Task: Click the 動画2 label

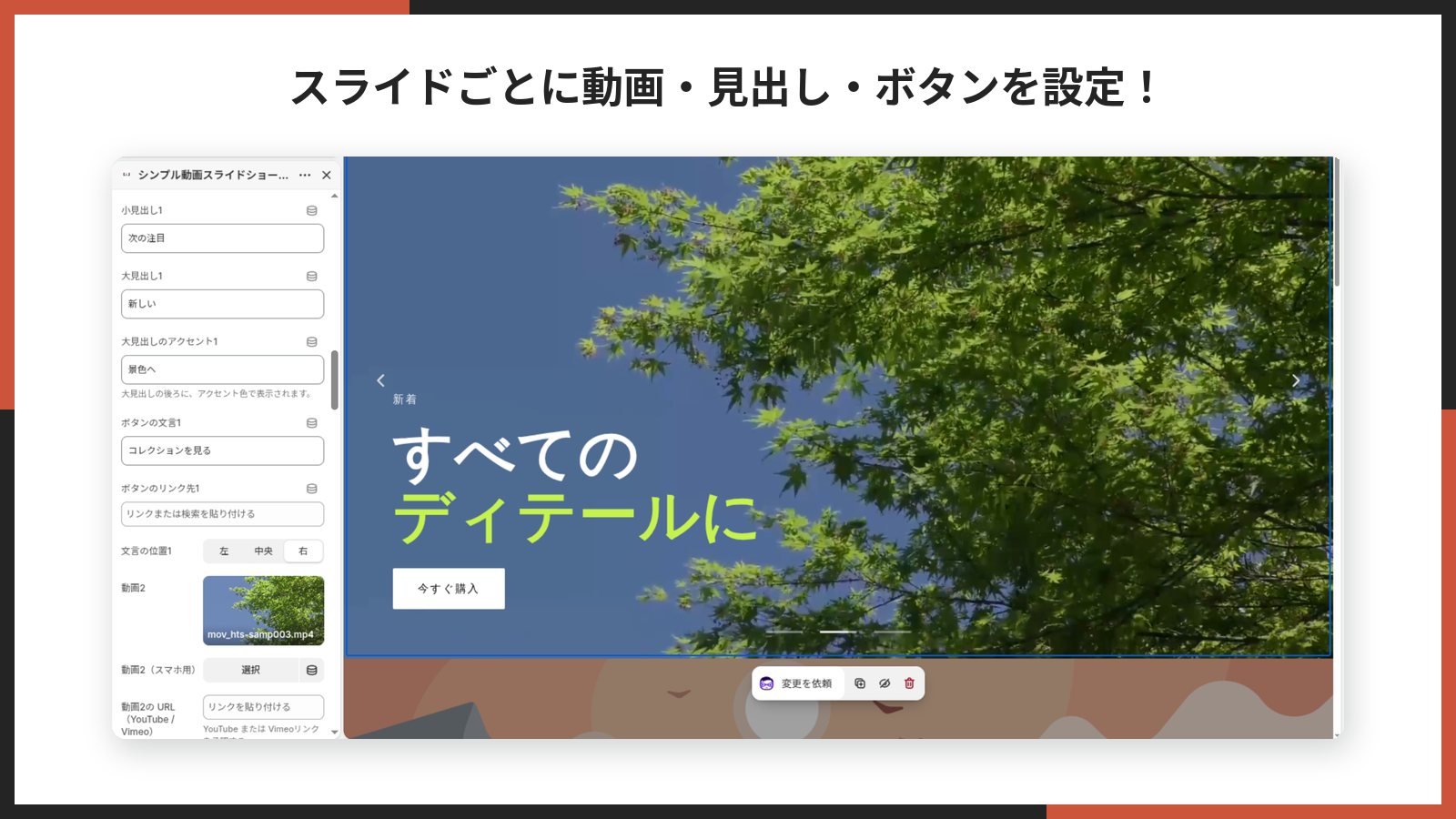Action: coord(133,588)
